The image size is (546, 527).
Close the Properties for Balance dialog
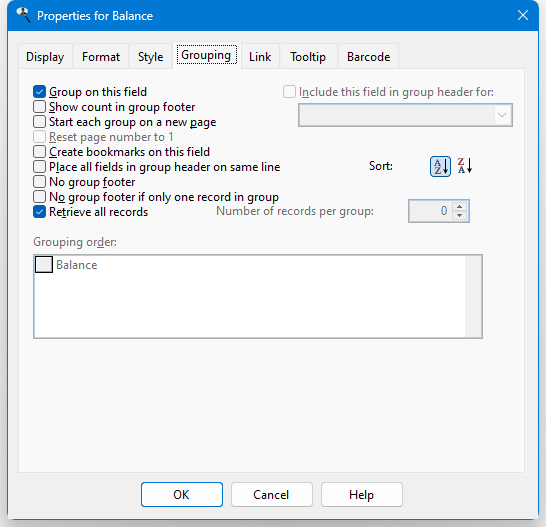tap(523, 15)
